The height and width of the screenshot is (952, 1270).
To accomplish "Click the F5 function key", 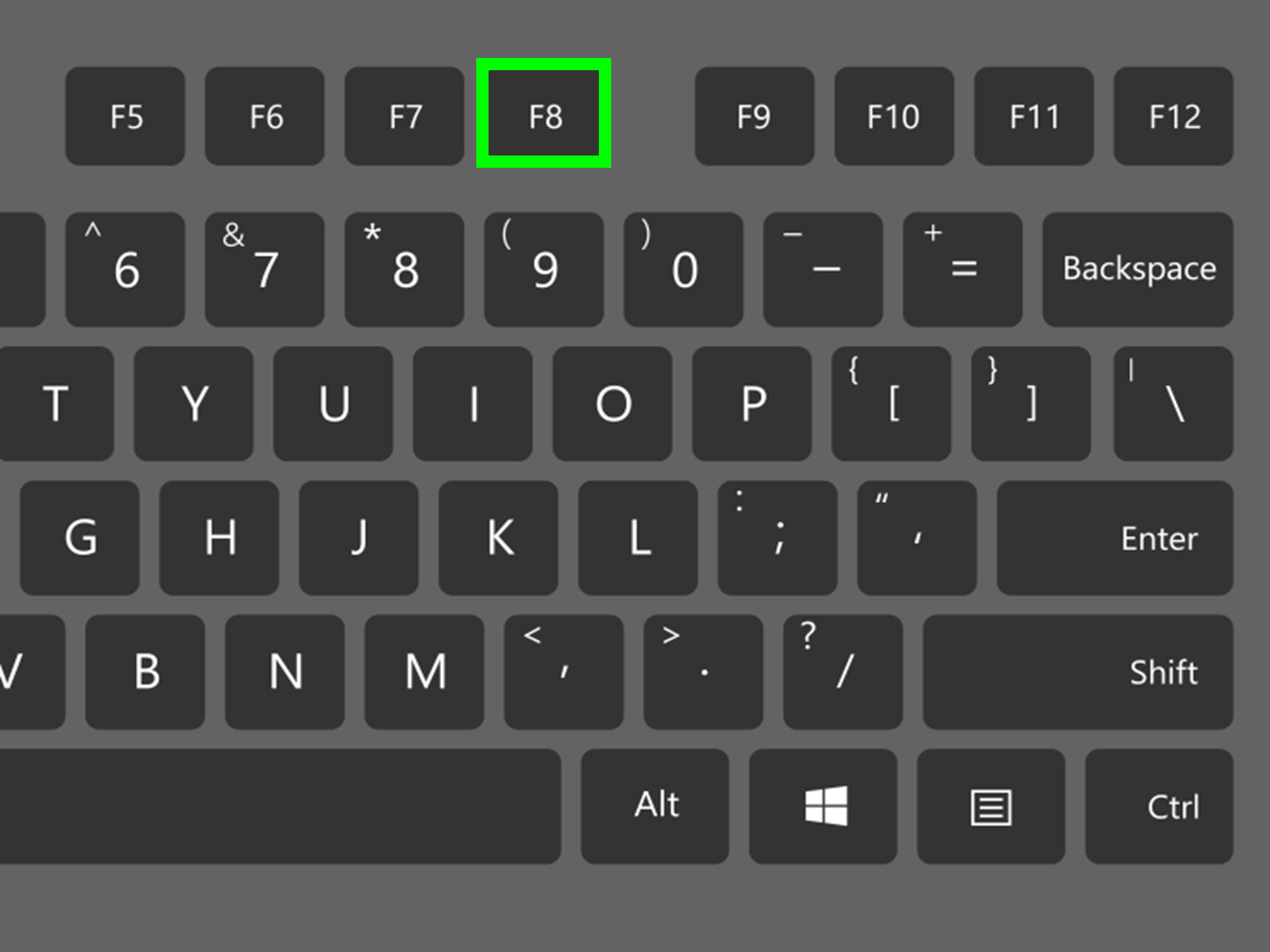I will point(125,116).
